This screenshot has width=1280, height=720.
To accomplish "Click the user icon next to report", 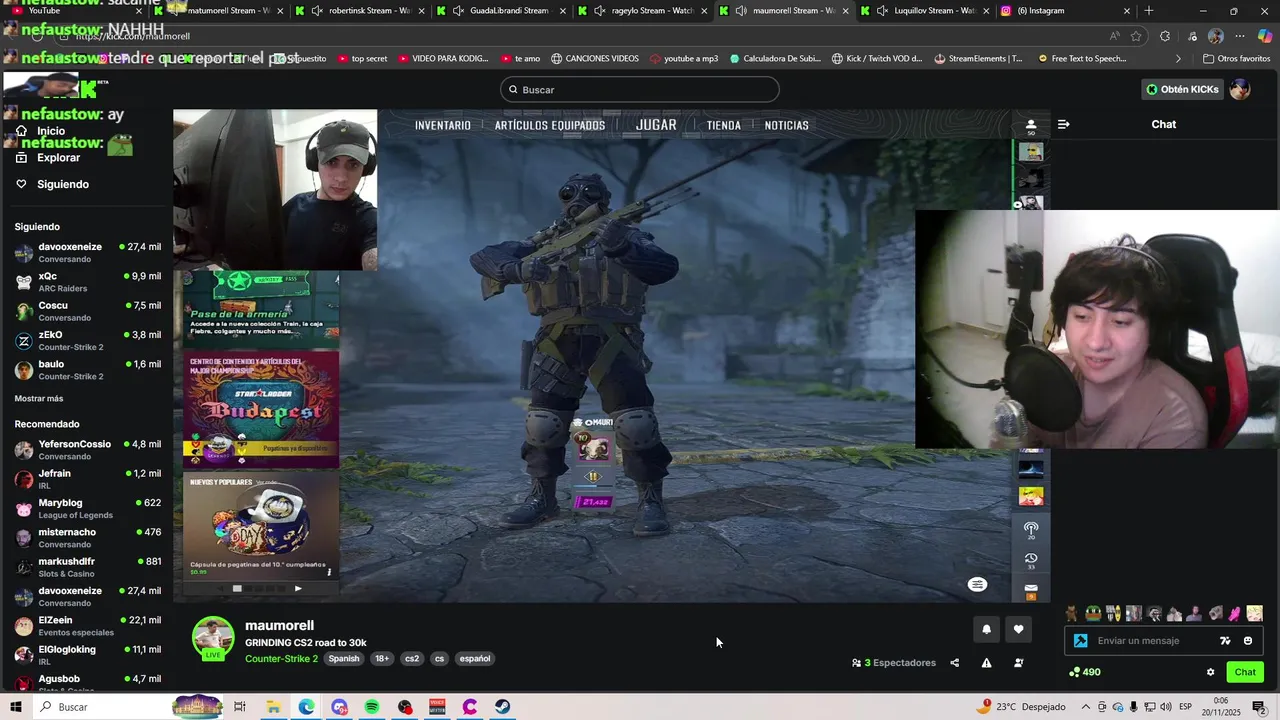I will [x=1018, y=663].
